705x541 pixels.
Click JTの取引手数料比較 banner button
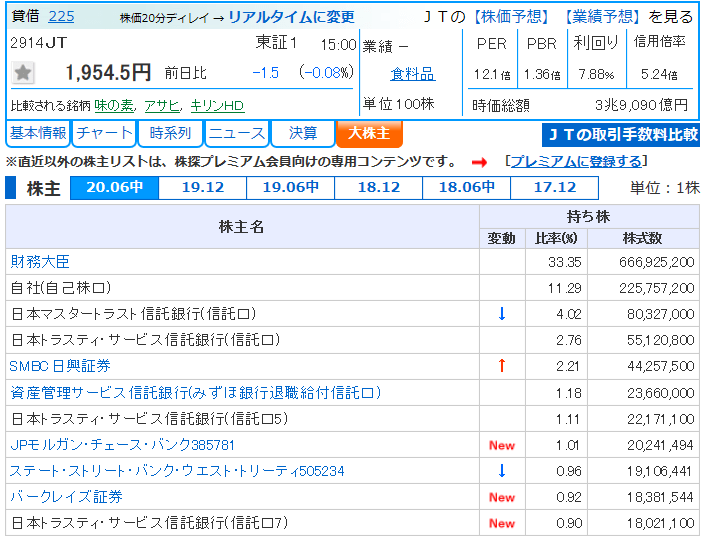[621, 134]
